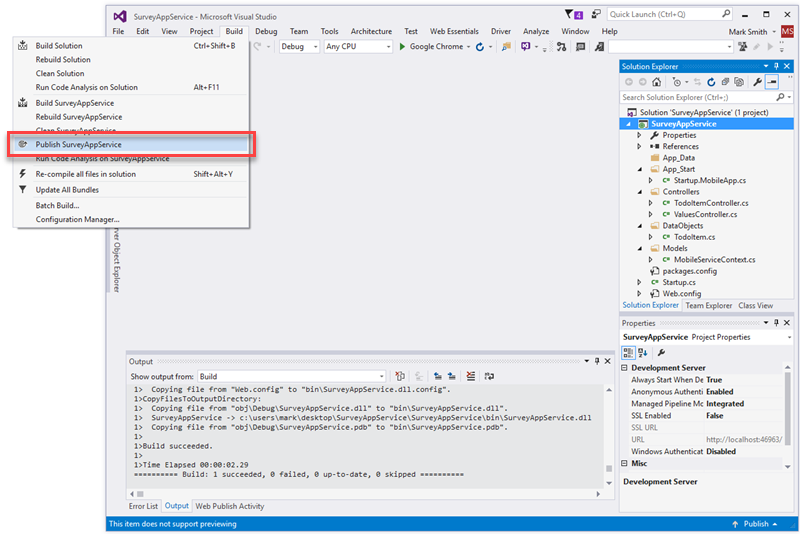Open the feedback icon beside Quick Launch
Screen dimensions: 800x534
click(596, 14)
